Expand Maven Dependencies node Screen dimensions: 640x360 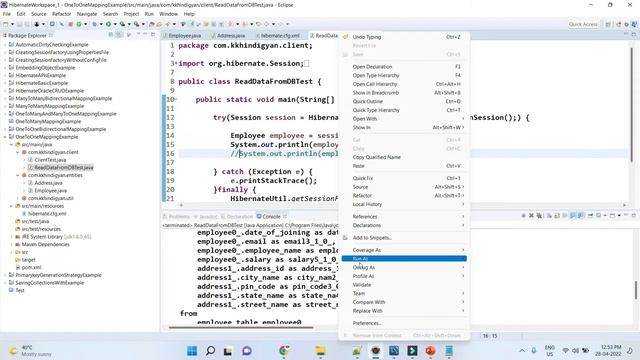(11, 244)
